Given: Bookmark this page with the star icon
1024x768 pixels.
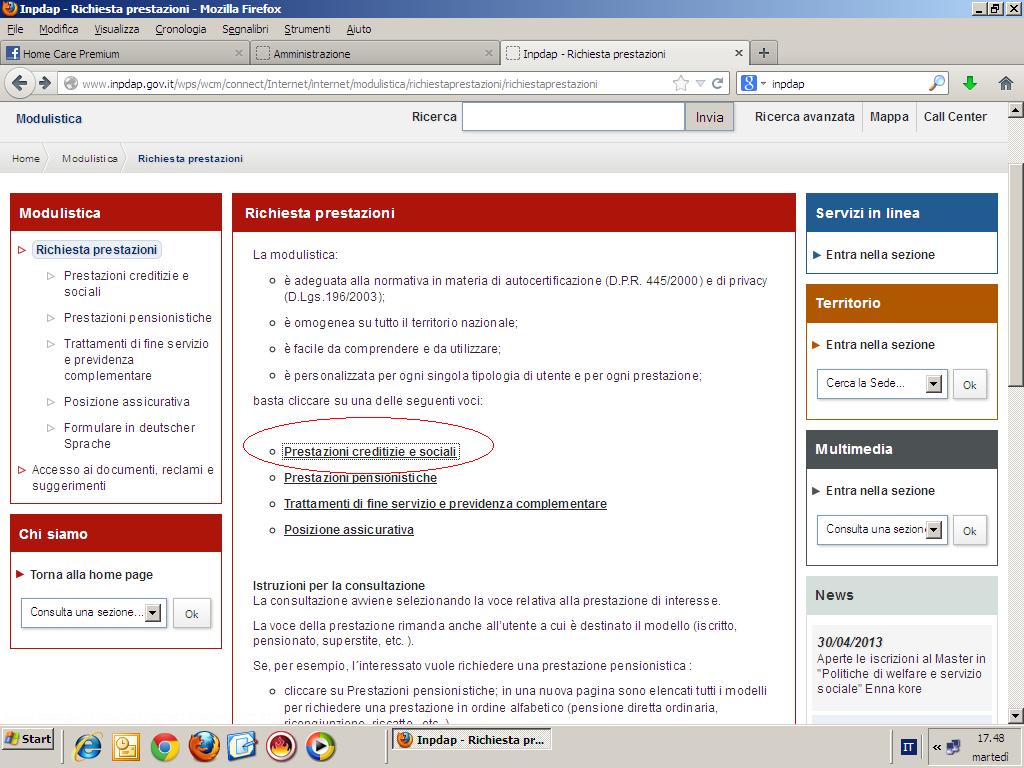Looking at the screenshot, I should tap(680, 83).
